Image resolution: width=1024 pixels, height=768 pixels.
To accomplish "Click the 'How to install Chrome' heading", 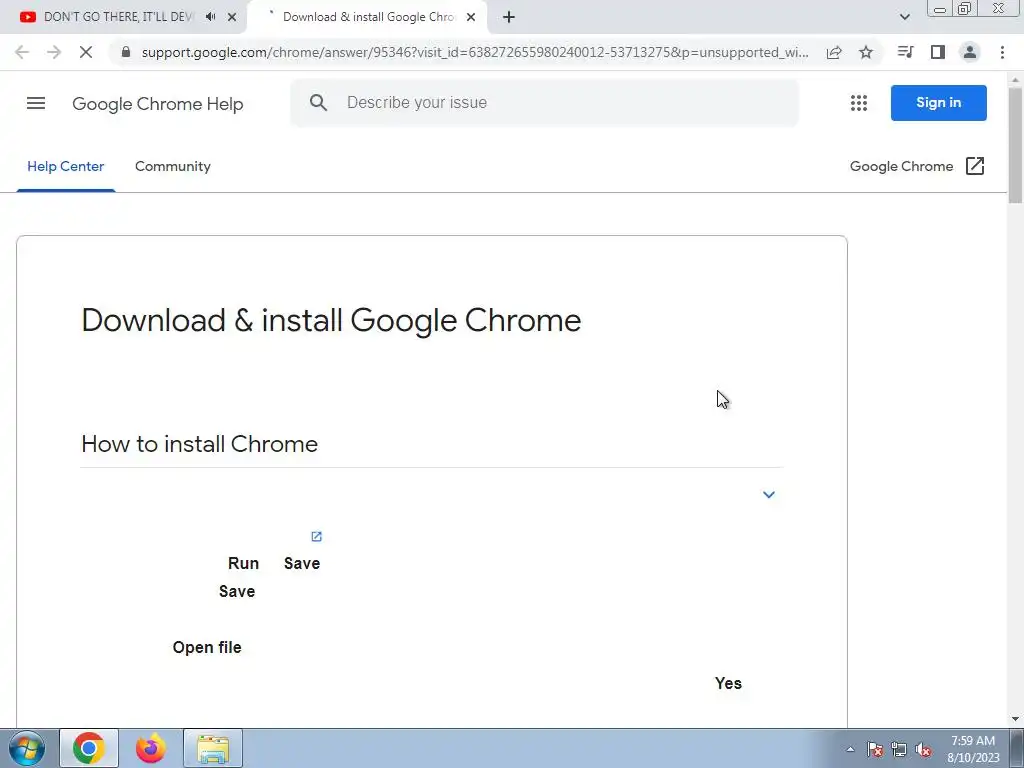I will [x=199, y=444].
